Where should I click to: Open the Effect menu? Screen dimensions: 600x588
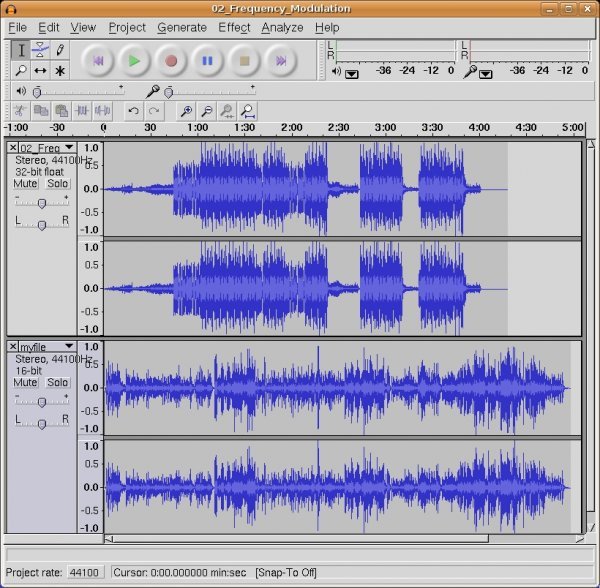(234, 27)
